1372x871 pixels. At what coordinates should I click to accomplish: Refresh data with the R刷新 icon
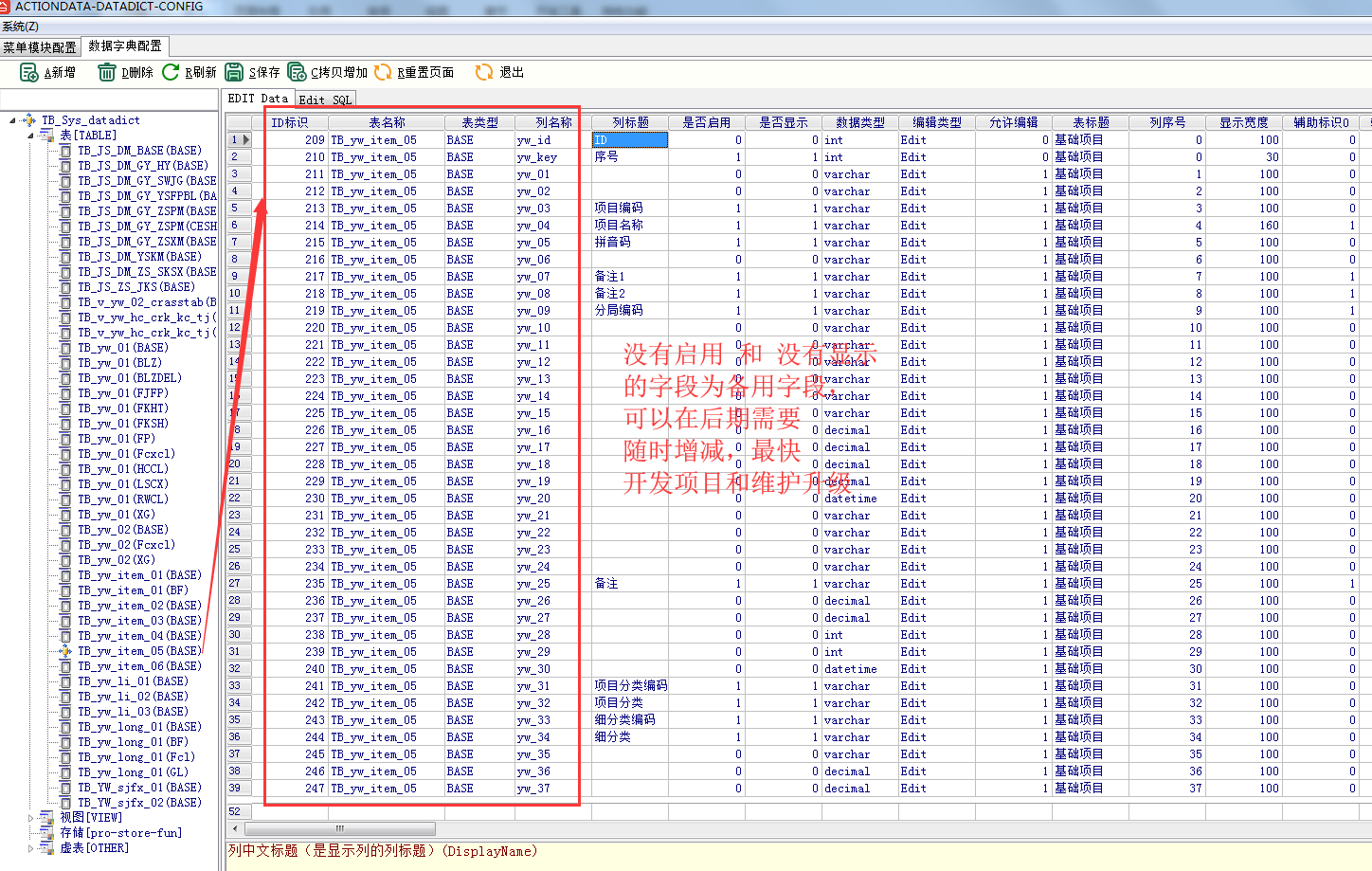tap(171, 72)
